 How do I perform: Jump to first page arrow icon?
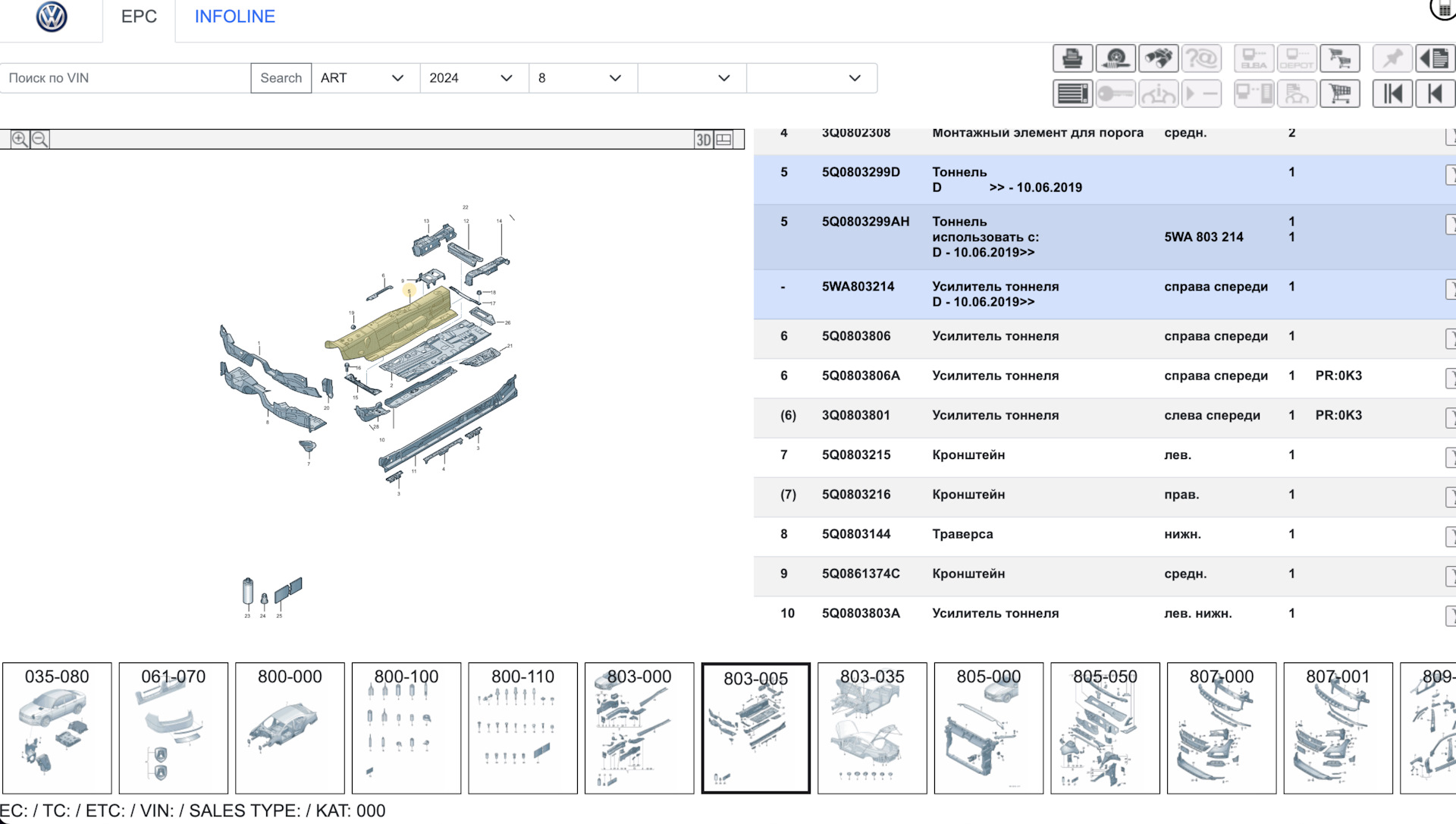point(1392,94)
